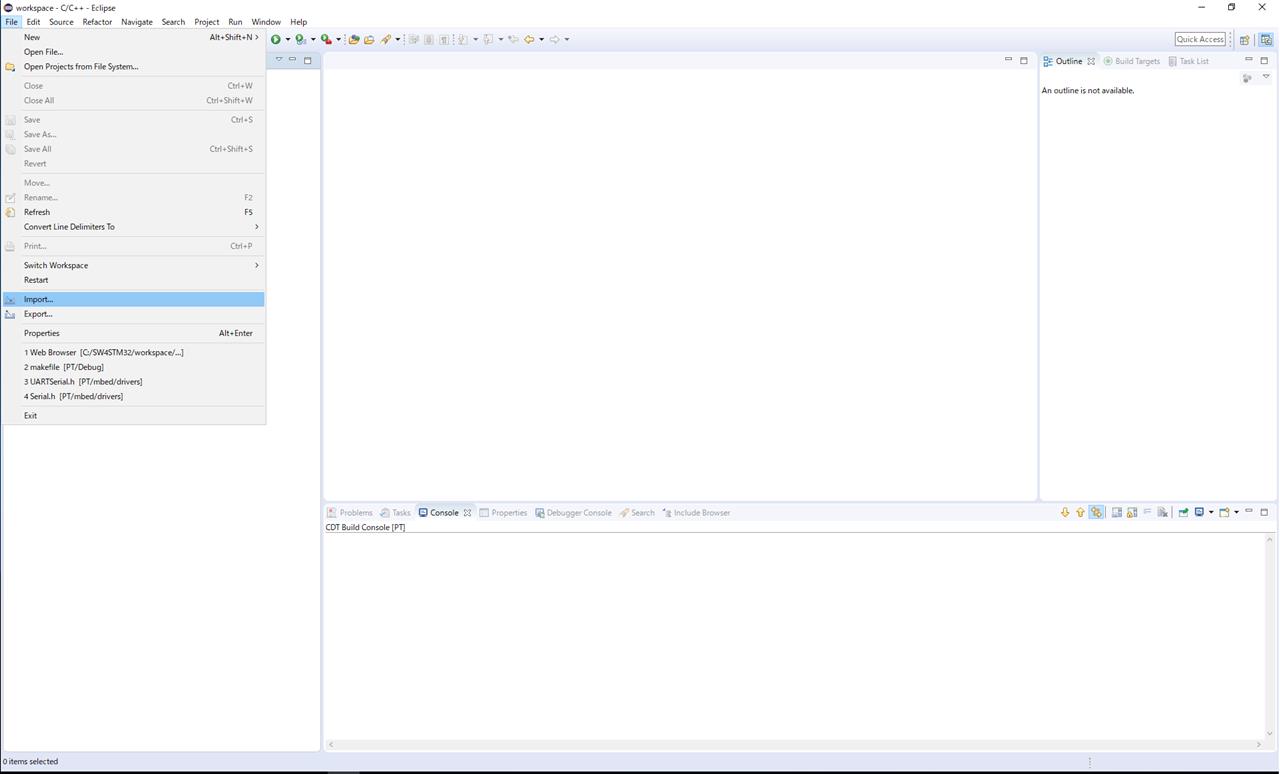Open the Run button dropdown arrow
The height and width of the screenshot is (774, 1280).
point(288,39)
